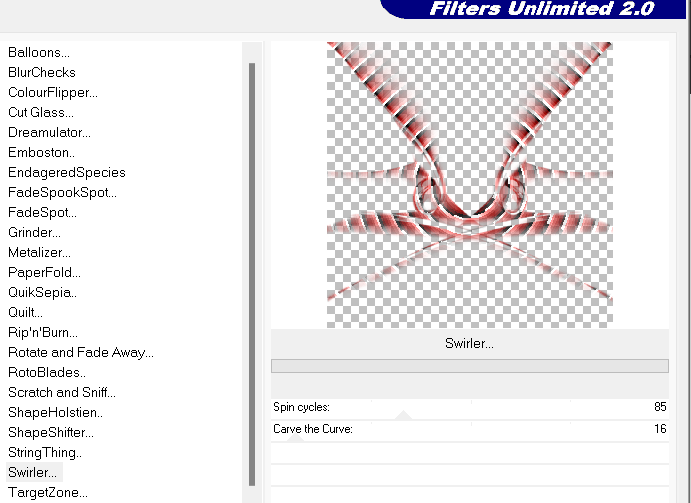
Task: Click the filter list vertical scrollbar
Action: click(252, 270)
